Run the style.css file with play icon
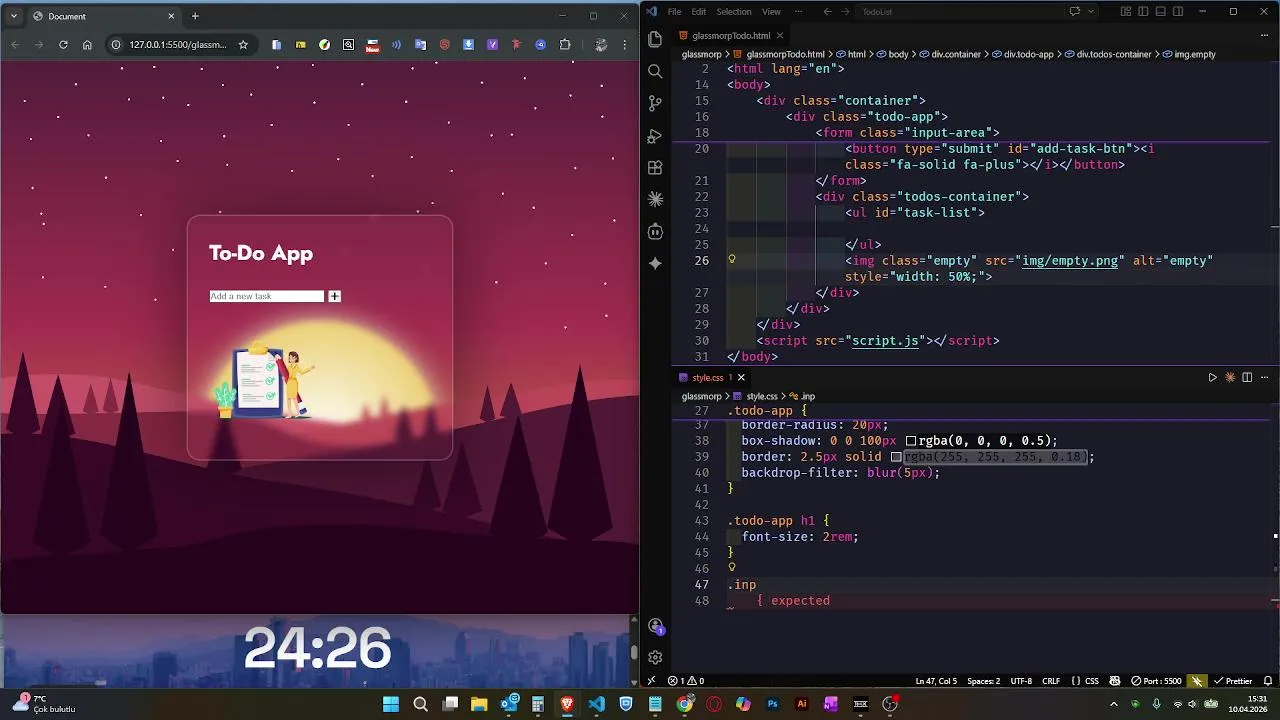Viewport: 1280px width, 720px height. (x=1213, y=378)
